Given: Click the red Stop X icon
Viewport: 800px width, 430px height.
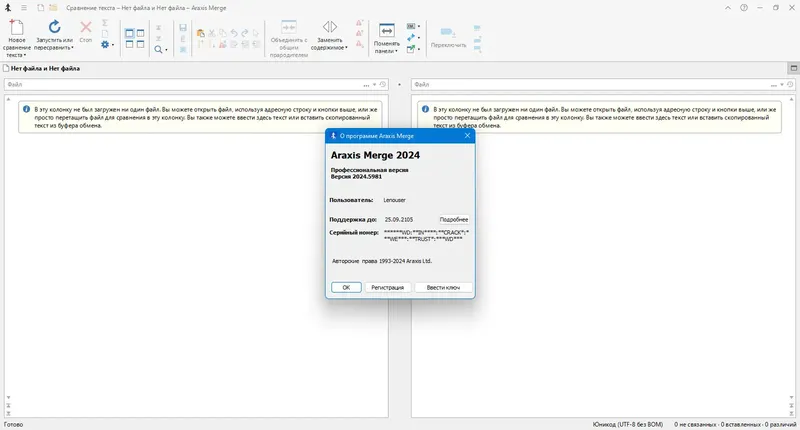Looking at the screenshot, I should [x=86, y=27].
